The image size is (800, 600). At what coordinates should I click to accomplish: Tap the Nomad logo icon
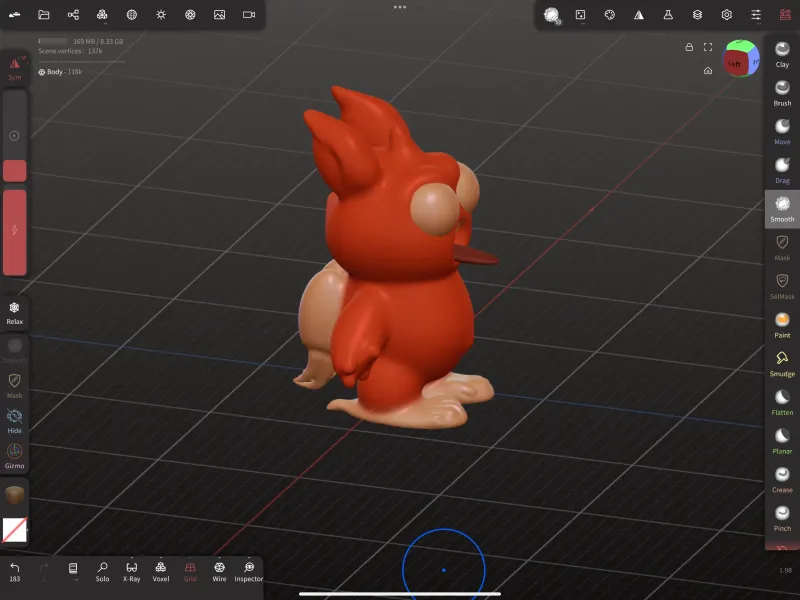click(14, 15)
